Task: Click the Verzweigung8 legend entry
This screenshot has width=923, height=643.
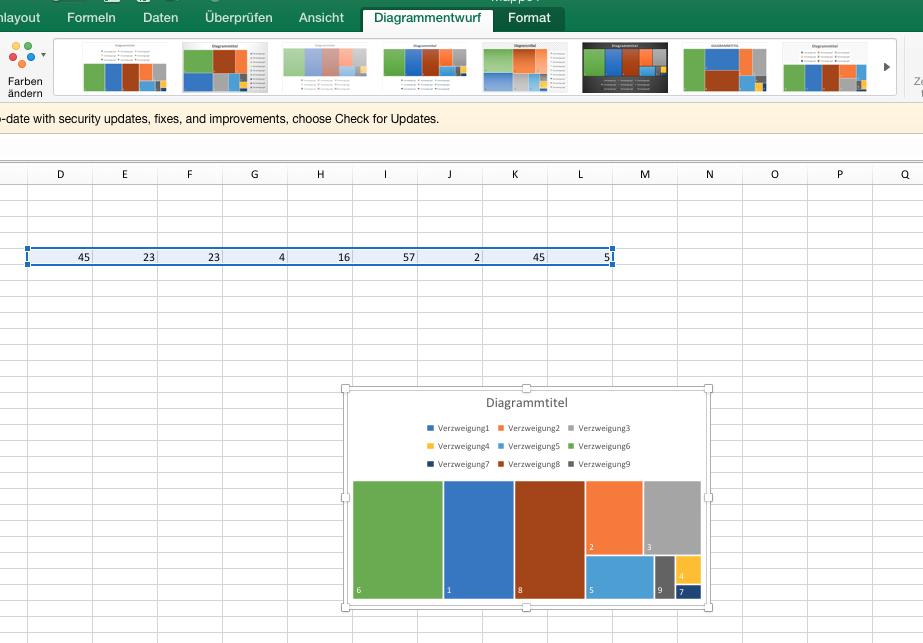Action: [536, 464]
